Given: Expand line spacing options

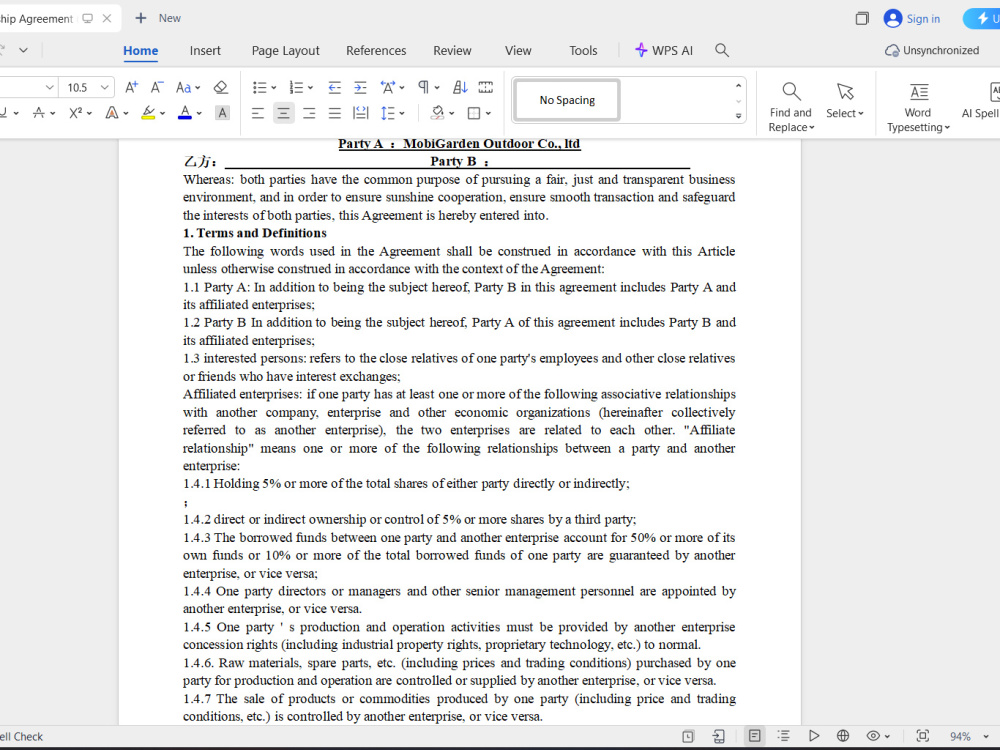Looking at the screenshot, I should tap(402, 114).
